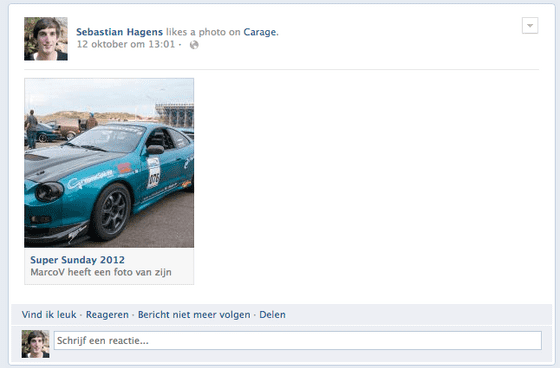Select Bericht niet meer volgen
This screenshot has height=368, width=560.
click(x=194, y=315)
